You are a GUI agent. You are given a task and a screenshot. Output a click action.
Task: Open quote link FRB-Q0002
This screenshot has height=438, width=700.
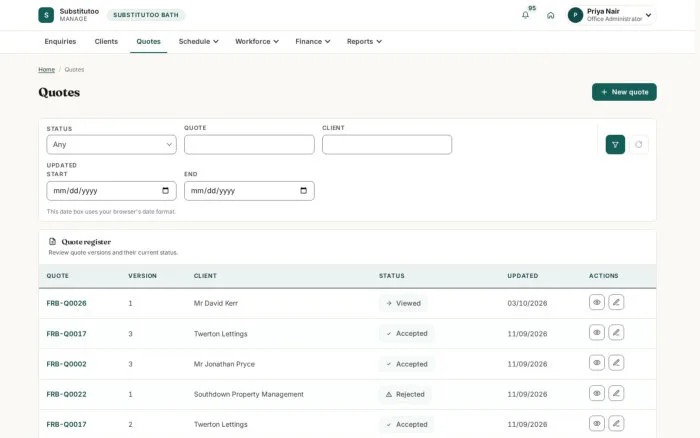click(67, 364)
